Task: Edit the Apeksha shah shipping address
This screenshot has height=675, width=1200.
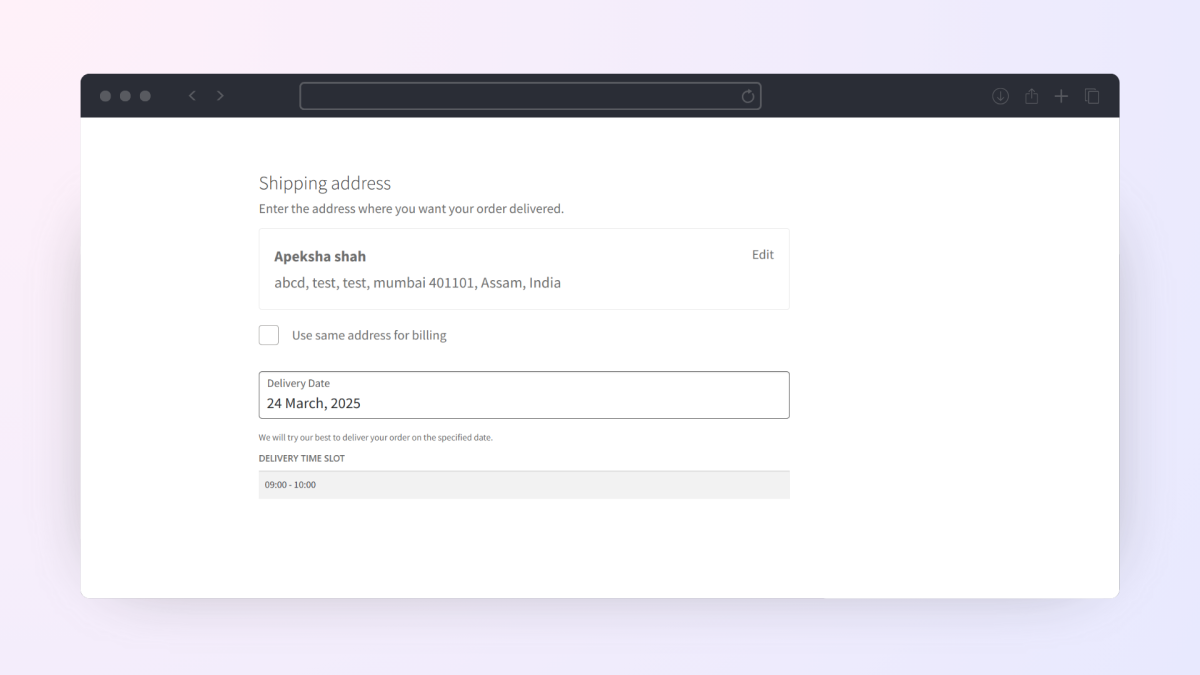Action: [763, 255]
